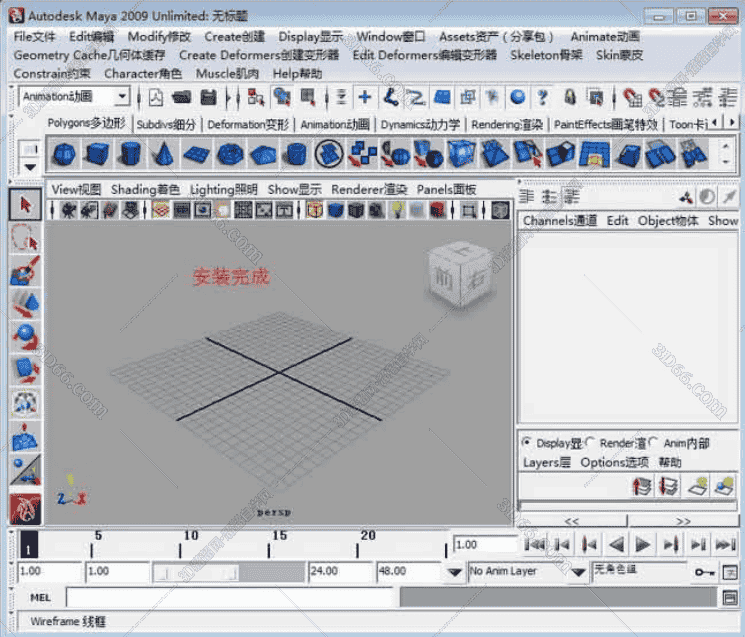Choose the Move tool

25,304
